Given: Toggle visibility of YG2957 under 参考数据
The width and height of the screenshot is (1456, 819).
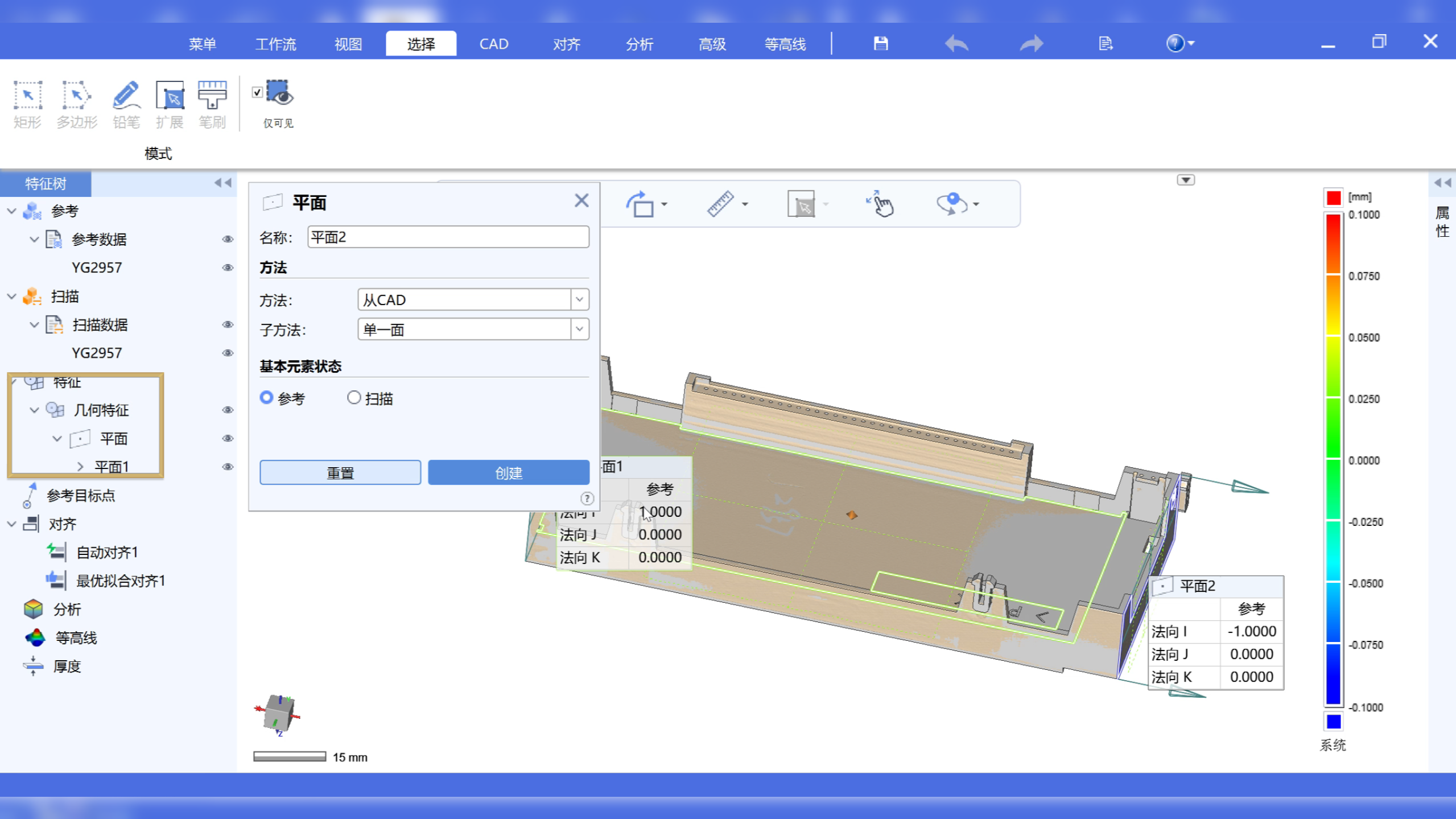Looking at the screenshot, I should [228, 268].
